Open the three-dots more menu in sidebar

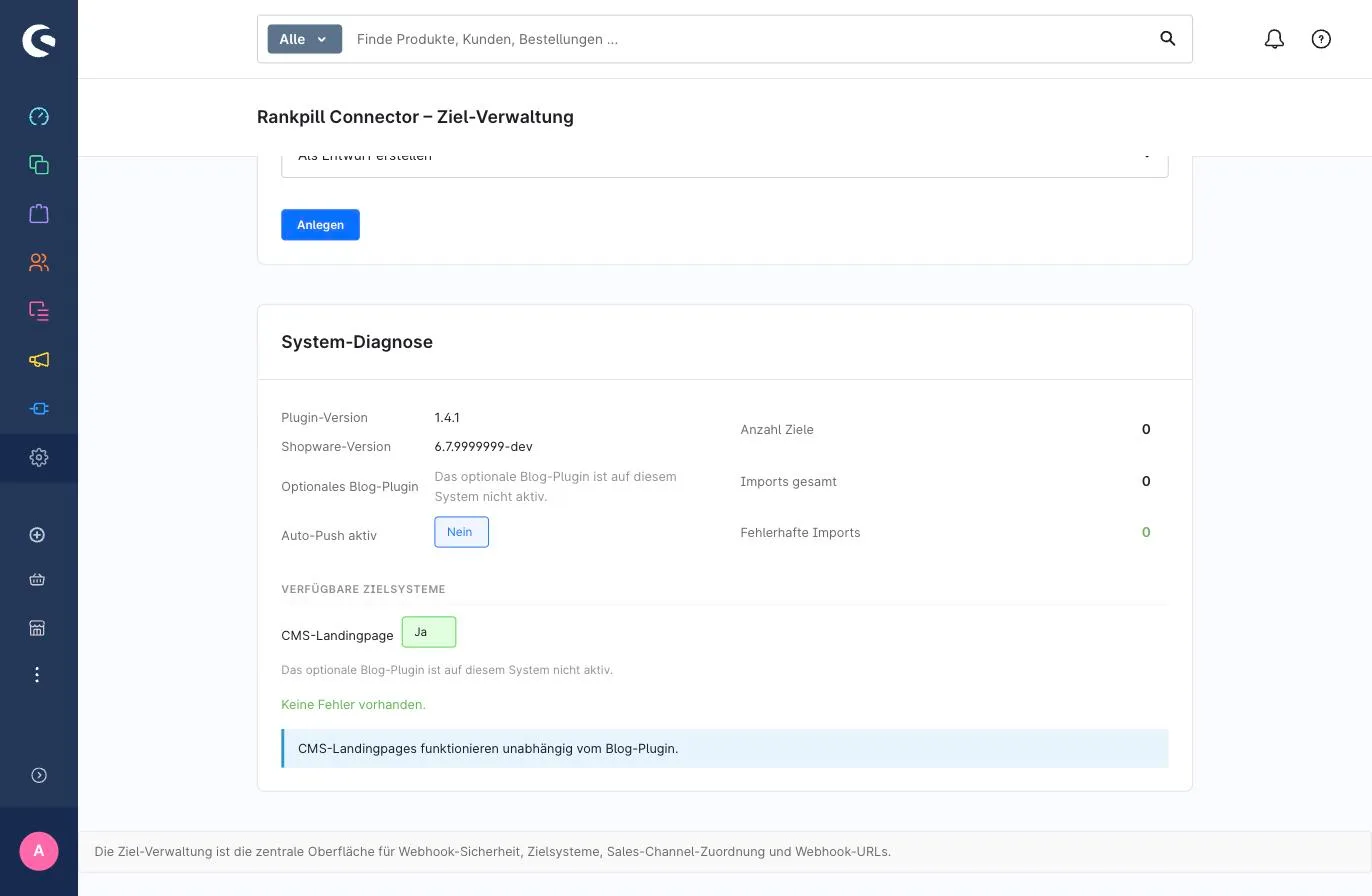pyautogui.click(x=37, y=675)
